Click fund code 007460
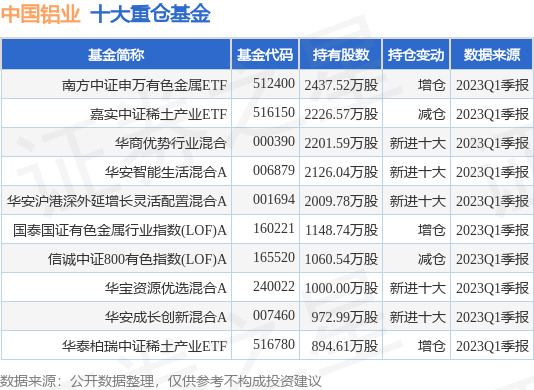 pyautogui.click(x=274, y=315)
